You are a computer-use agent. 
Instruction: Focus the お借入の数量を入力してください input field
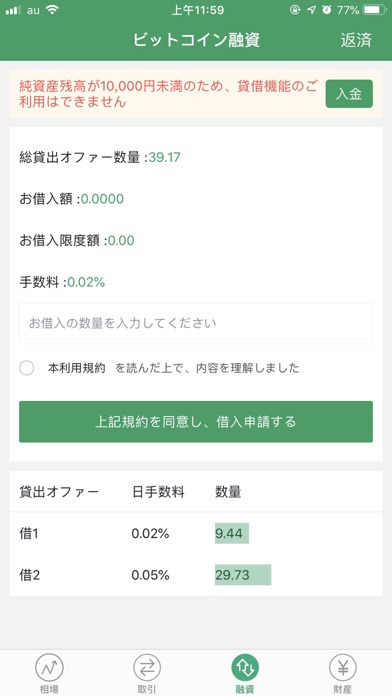(x=196, y=323)
